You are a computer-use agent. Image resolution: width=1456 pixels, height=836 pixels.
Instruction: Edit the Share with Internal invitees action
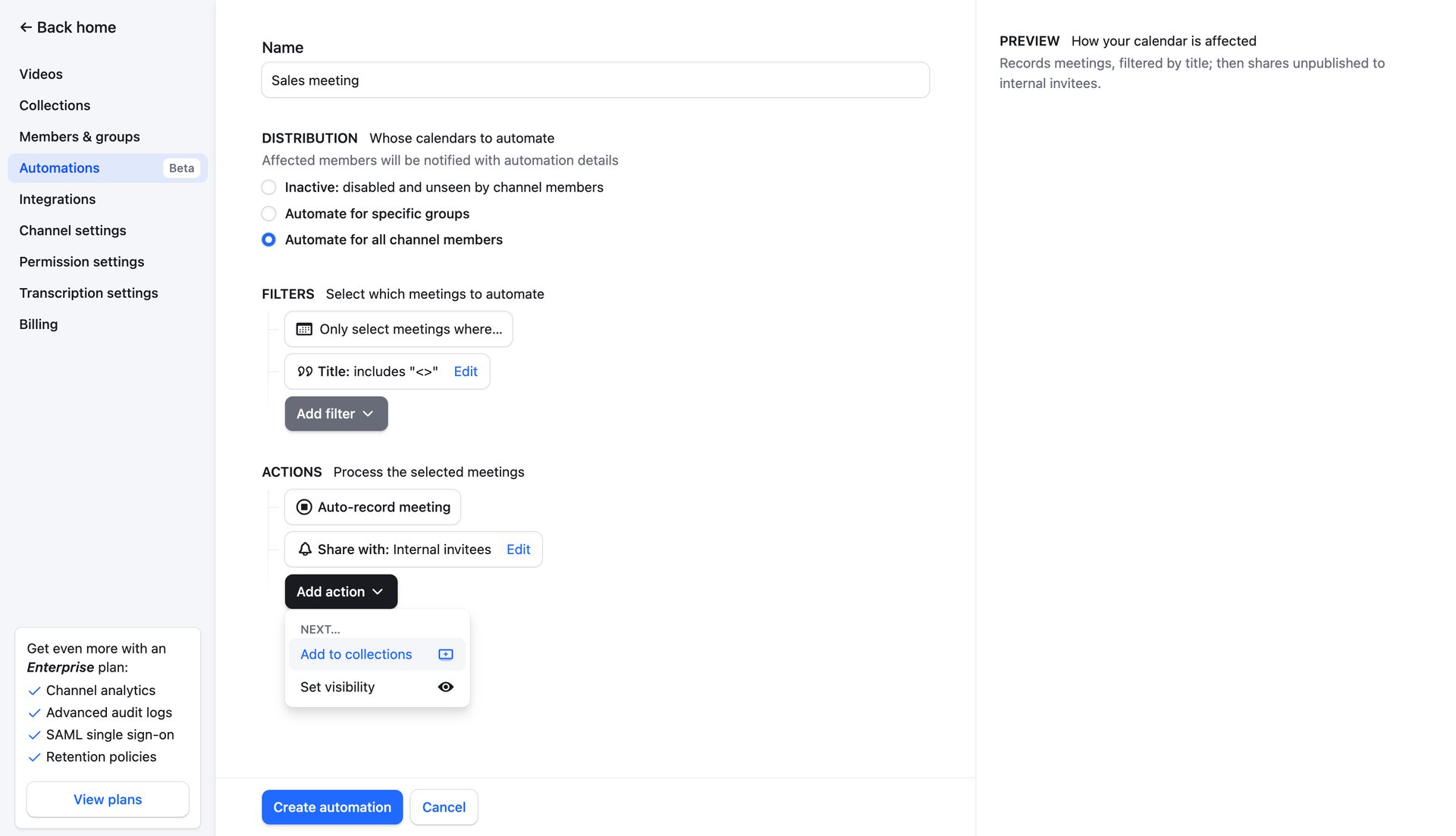[518, 550]
